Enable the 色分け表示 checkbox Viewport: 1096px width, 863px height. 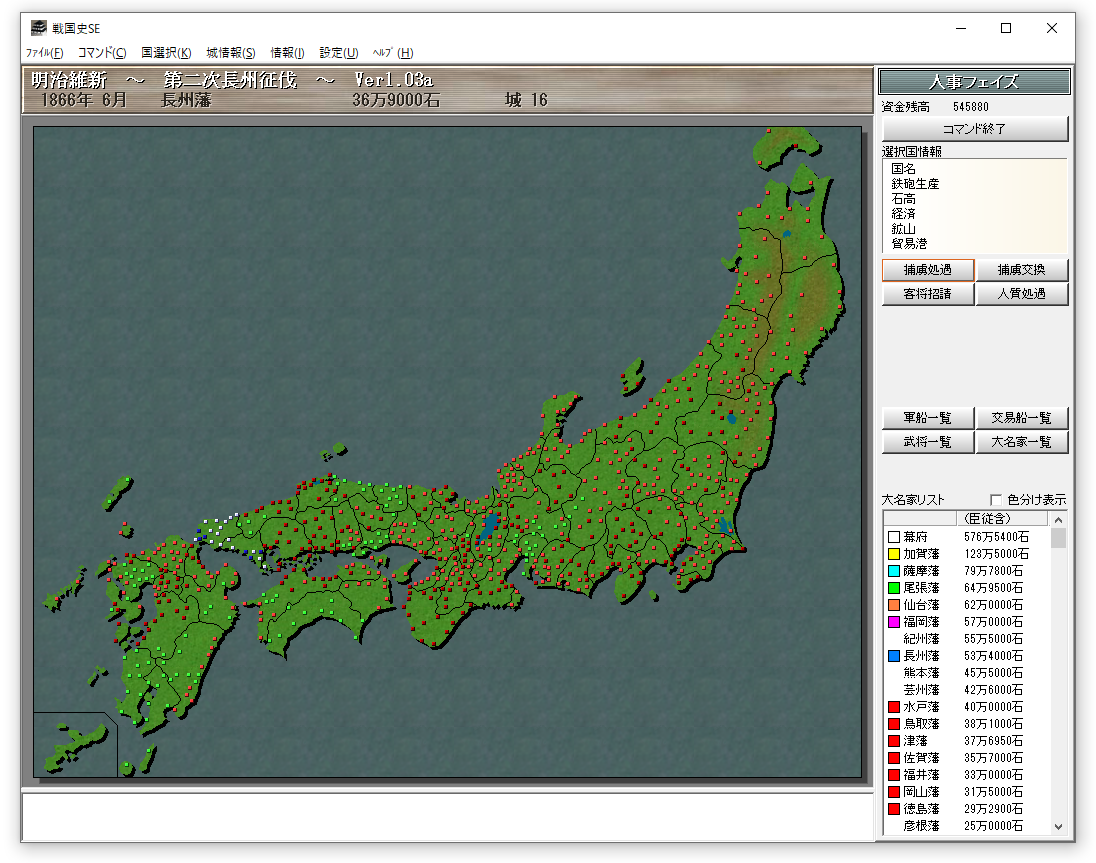click(x=996, y=500)
